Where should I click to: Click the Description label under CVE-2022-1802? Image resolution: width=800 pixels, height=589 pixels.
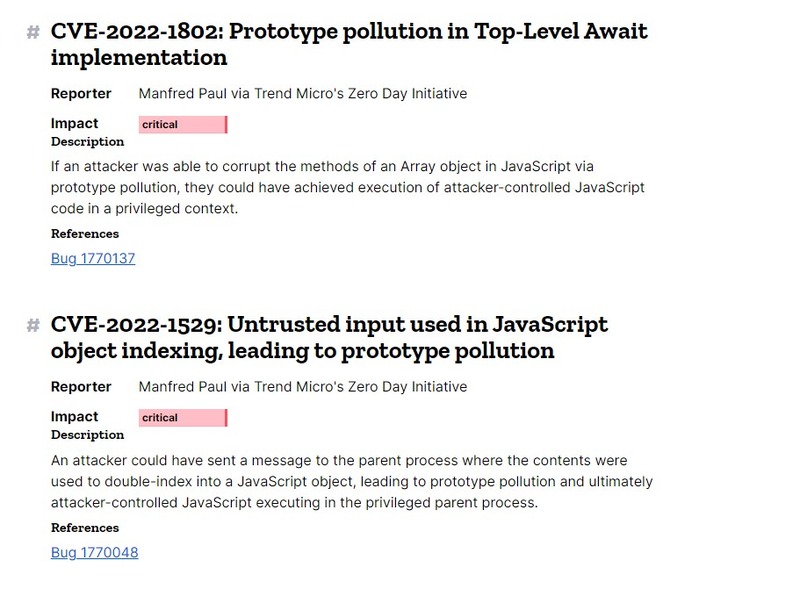pyautogui.click(x=87, y=142)
